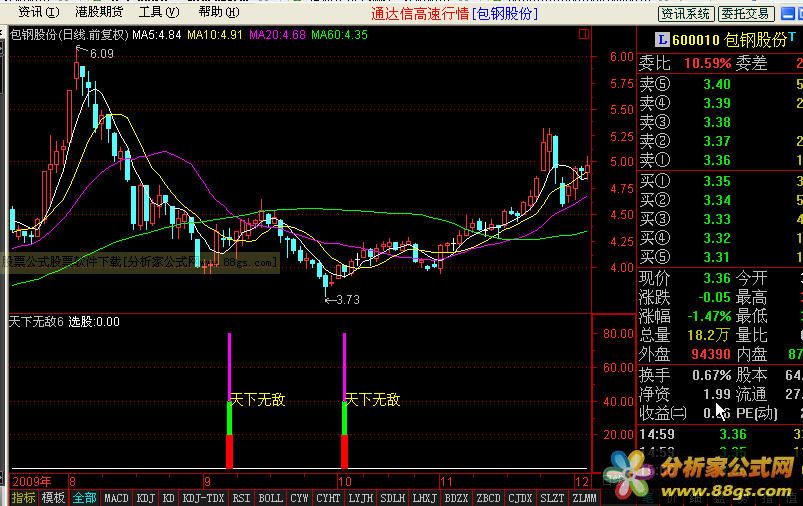Click the blue icon beside 委托交易

click(788, 14)
